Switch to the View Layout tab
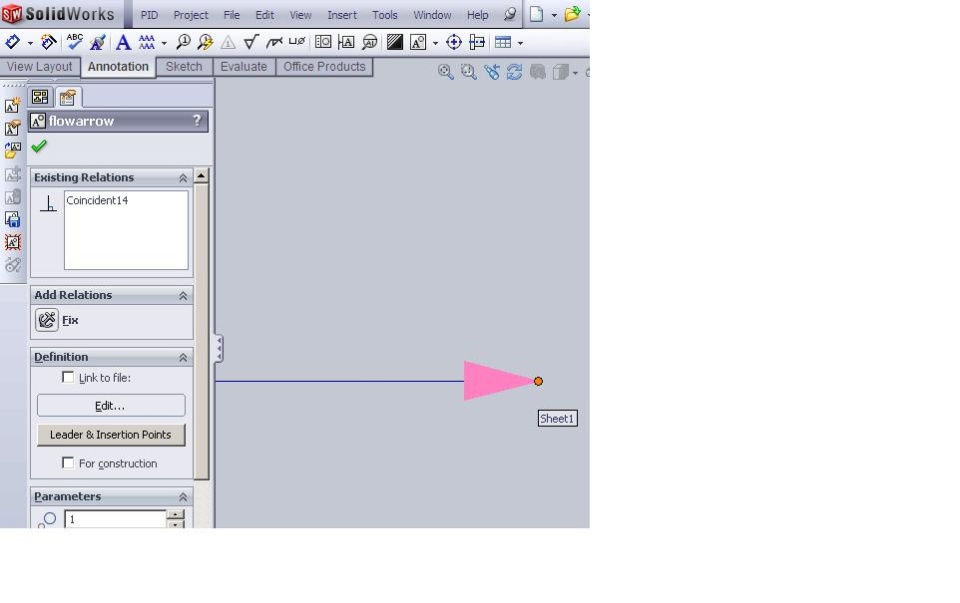Viewport: 960px width, 603px height. click(x=40, y=67)
